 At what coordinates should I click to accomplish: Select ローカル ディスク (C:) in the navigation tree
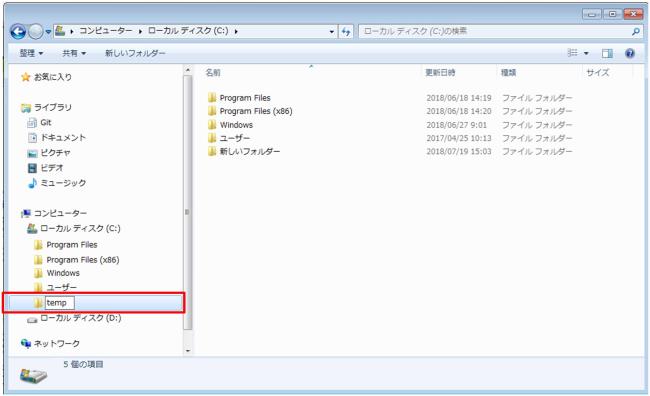(80, 228)
